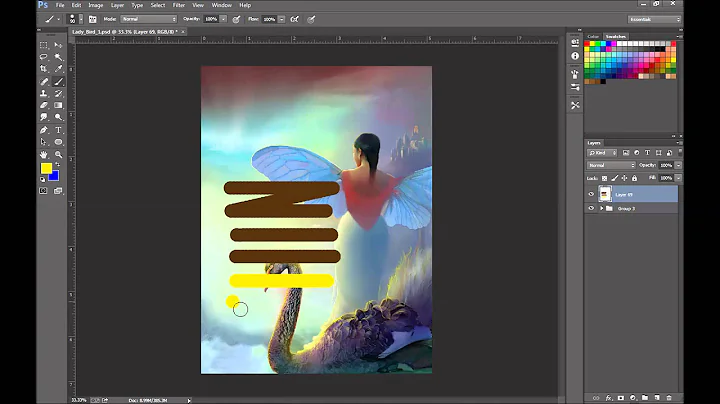This screenshot has height=404, width=720.
Task: Change the screen mode
Action: 58,191
